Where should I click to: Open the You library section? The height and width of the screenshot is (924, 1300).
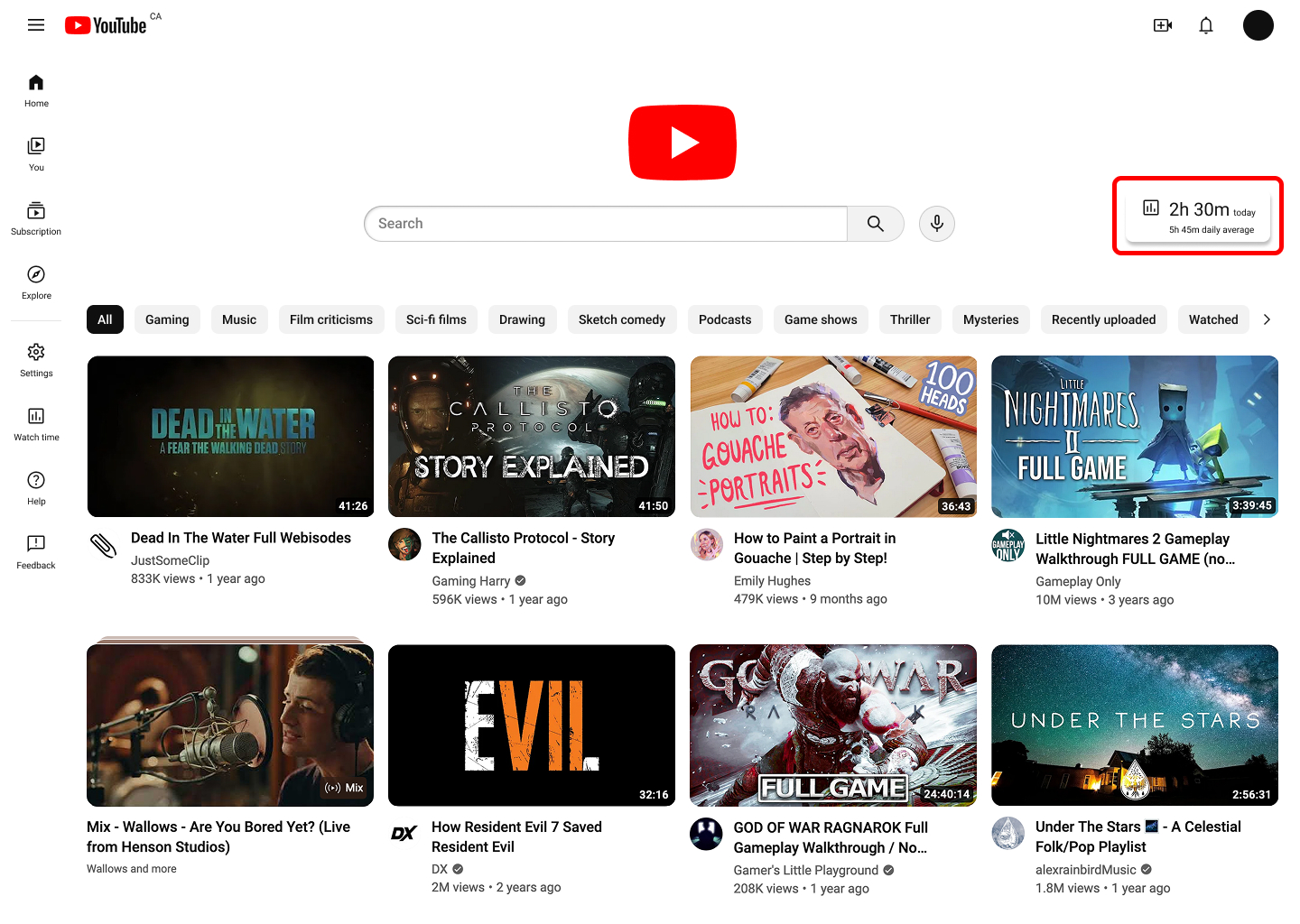pyautogui.click(x=36, y=154)
